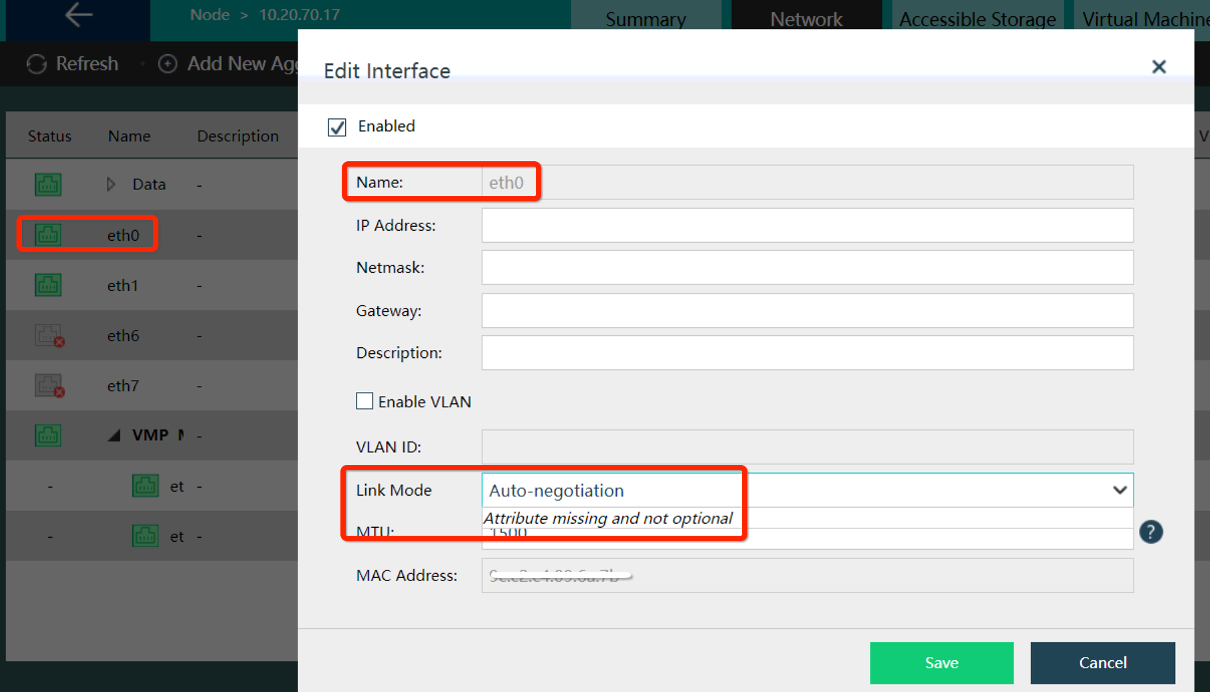Open the Link Mode dropdown
Screen dimensions: 1210x697
click(x=807, y=490)
